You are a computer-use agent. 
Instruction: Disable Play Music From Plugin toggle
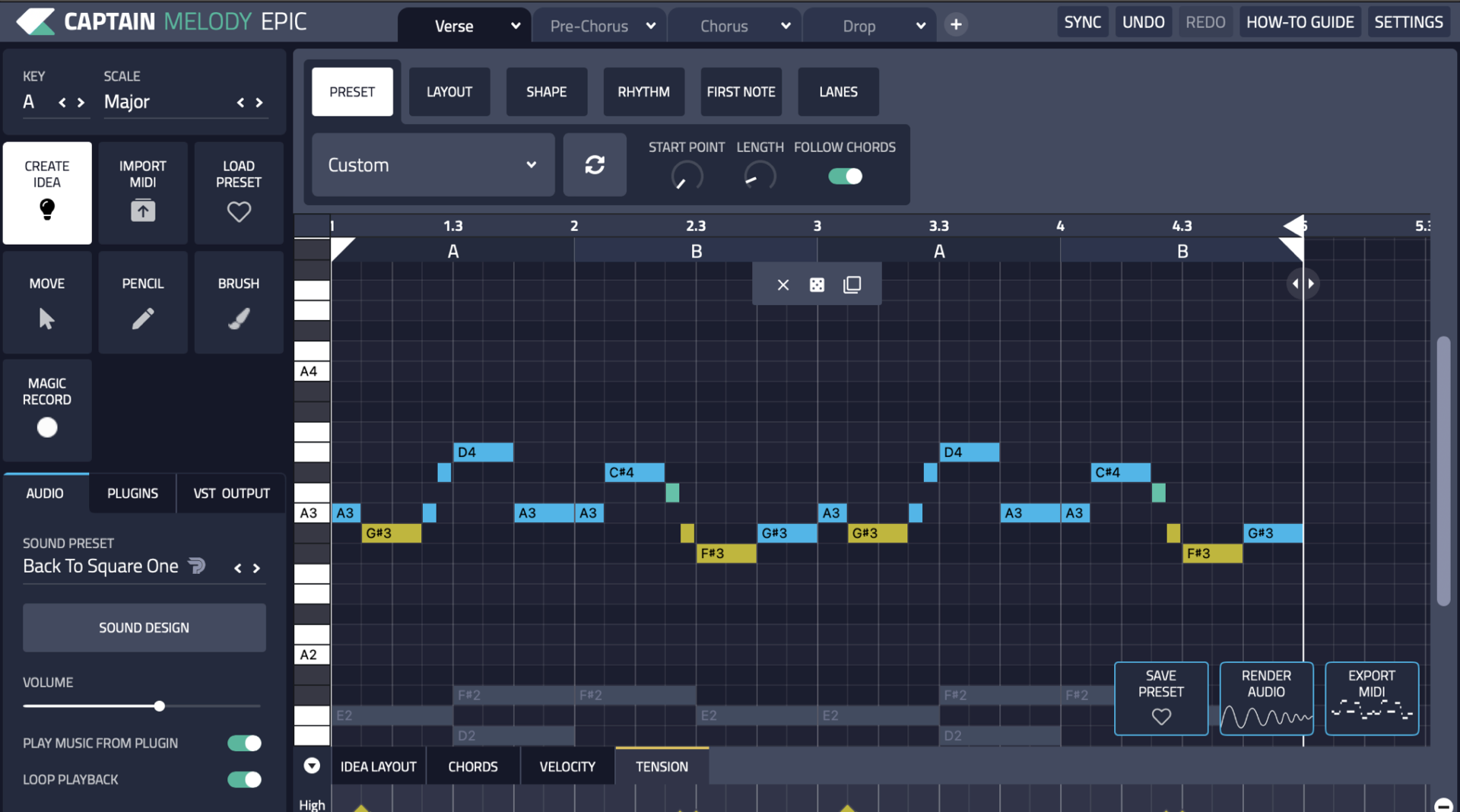click(244, 743)
